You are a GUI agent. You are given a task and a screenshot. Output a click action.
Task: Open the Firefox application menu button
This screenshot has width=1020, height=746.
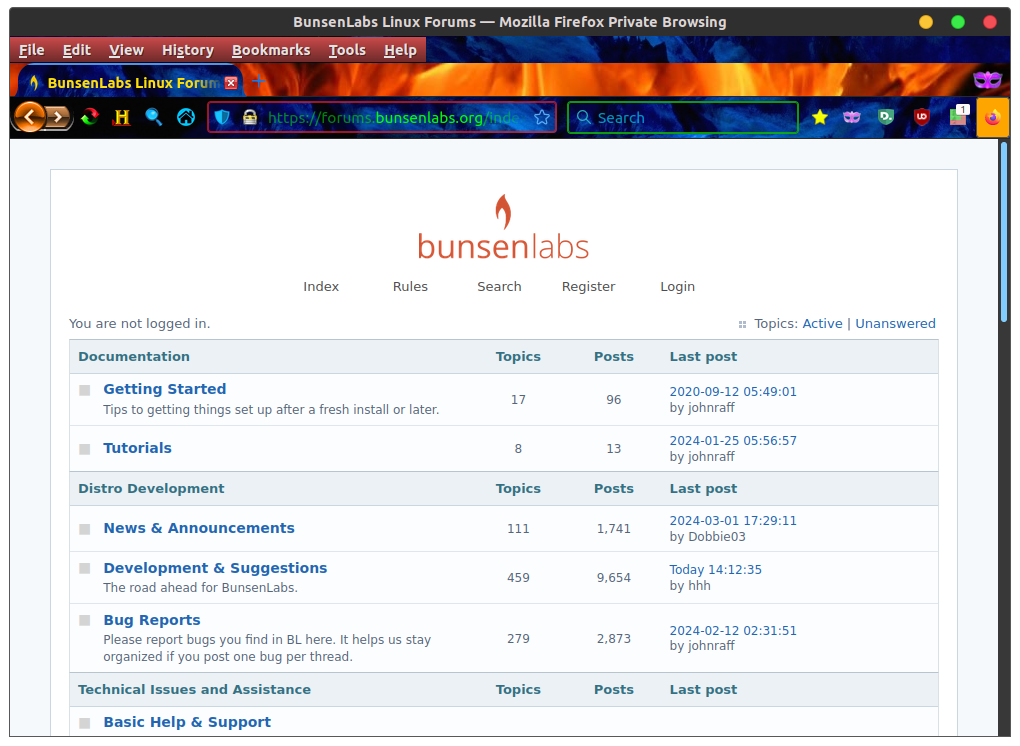[993, 118]
